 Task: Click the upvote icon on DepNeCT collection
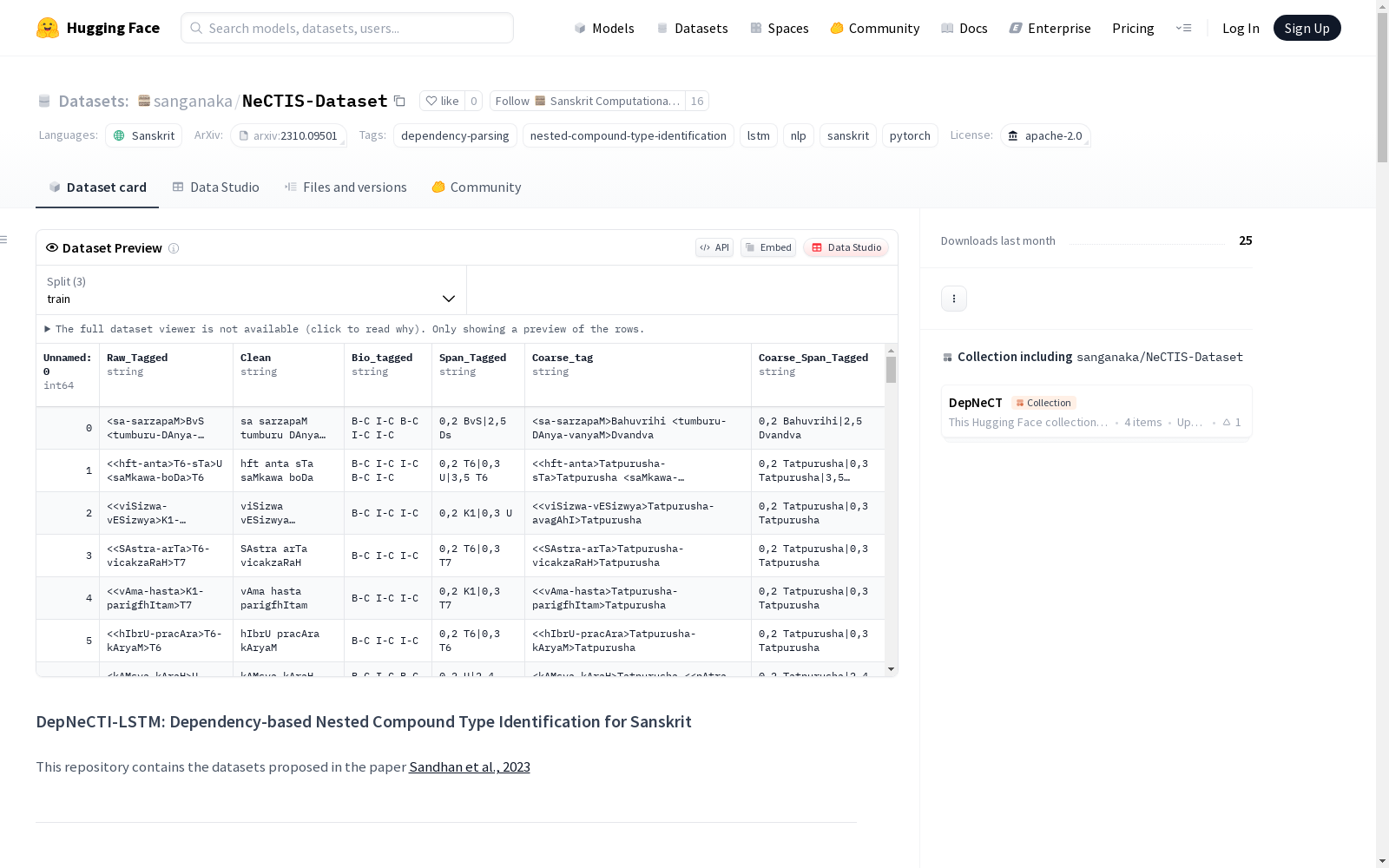click(x=1227, y=423)
